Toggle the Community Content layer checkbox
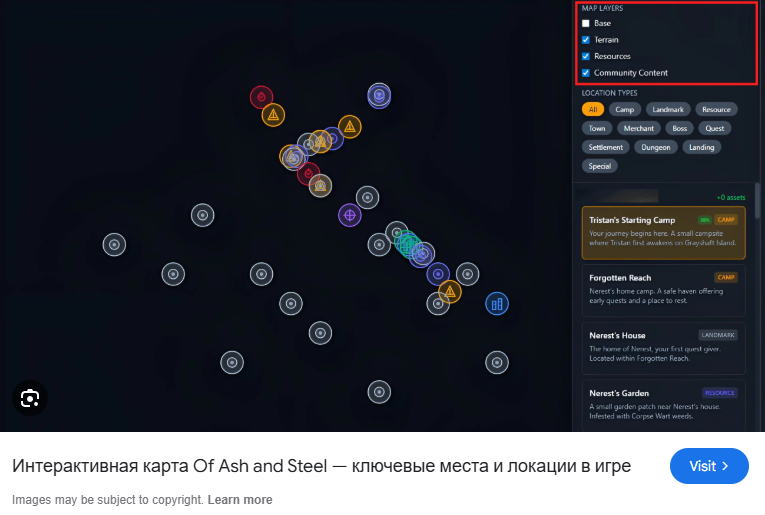Viewport: 765px width, 515px height. [585, 73]
